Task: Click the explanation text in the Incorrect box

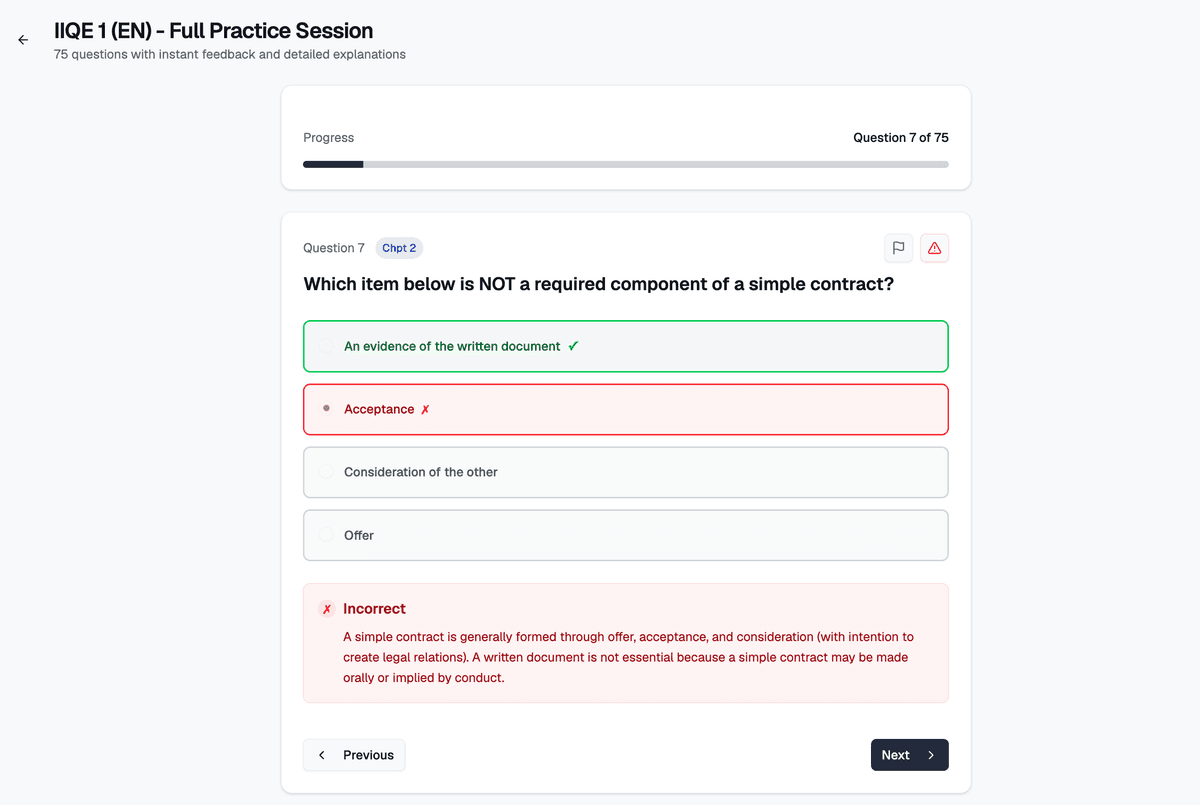Action: tap(627, 657)
